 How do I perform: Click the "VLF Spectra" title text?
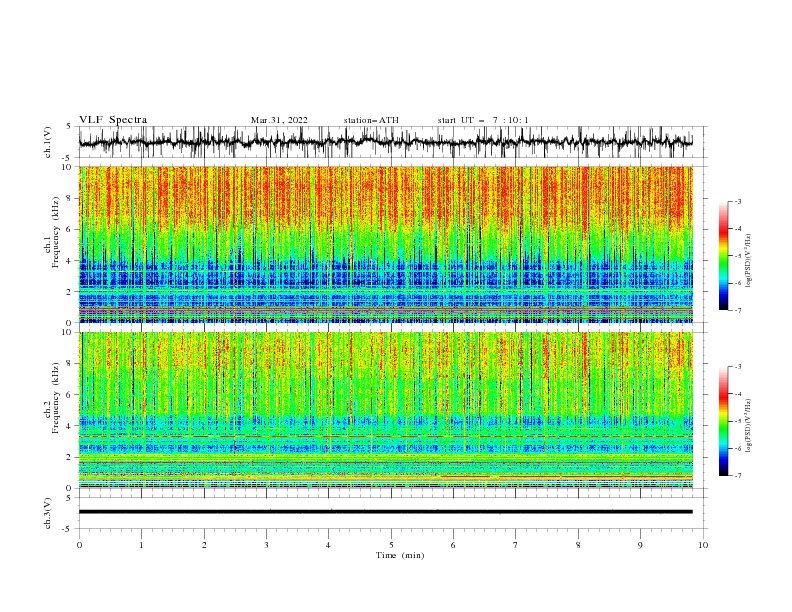(113, 120)
